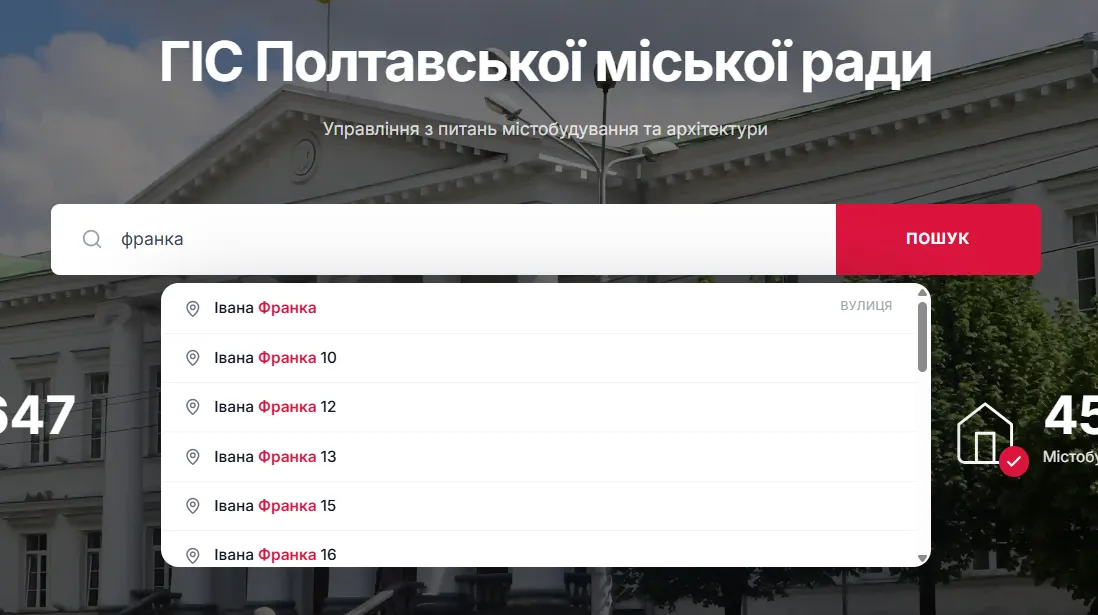The height and width of the screenshot is (615, 1098).
Task: Click the pin icon beside "Івана Франка 10"
Action: pos(193,357)
